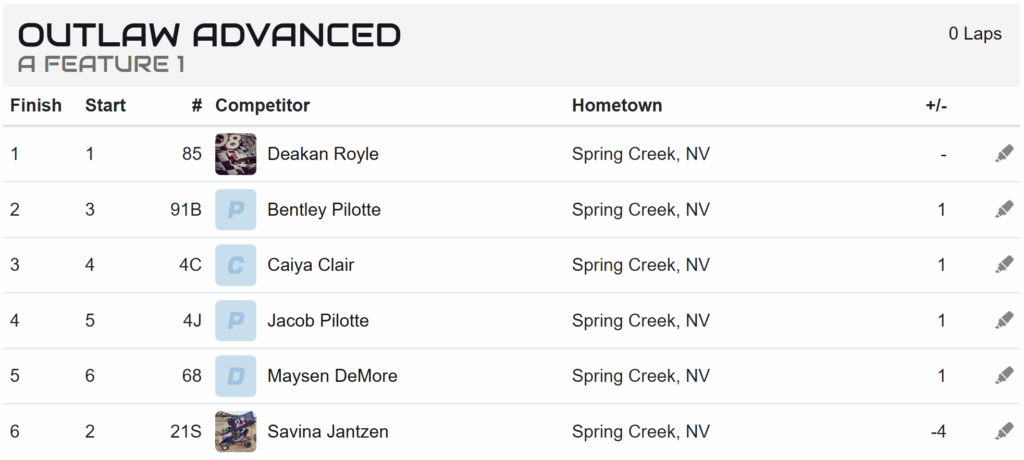This screenshot has height=460, width=1024.
Task: Open Deakan Royle's checkered flag avatar
Action: tap(236, 154)
